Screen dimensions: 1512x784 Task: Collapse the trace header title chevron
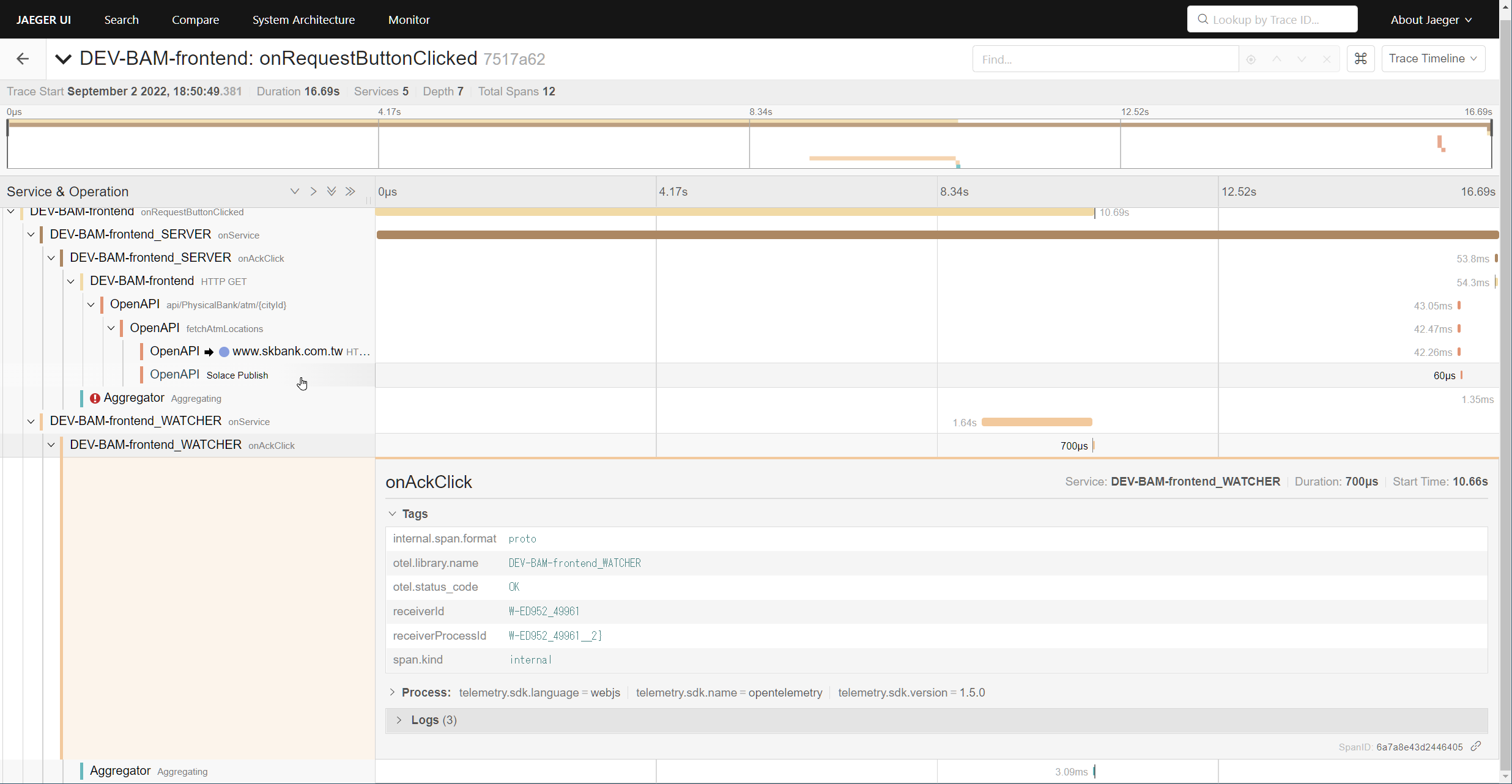click(x=63, y=59)
